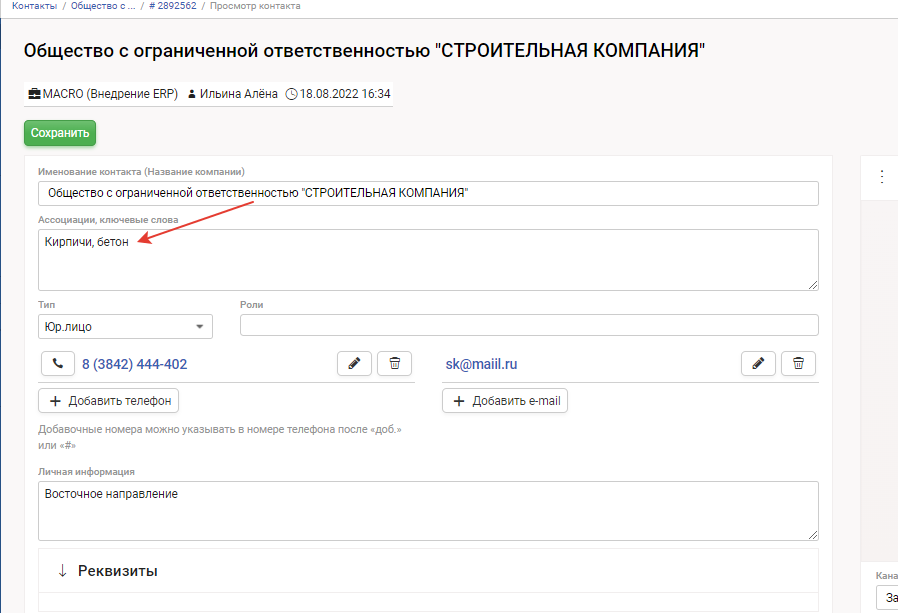The height and width of the screenshot is (613, 898).
Task: Remove the email using trash icon
Action: coord(798,364)
